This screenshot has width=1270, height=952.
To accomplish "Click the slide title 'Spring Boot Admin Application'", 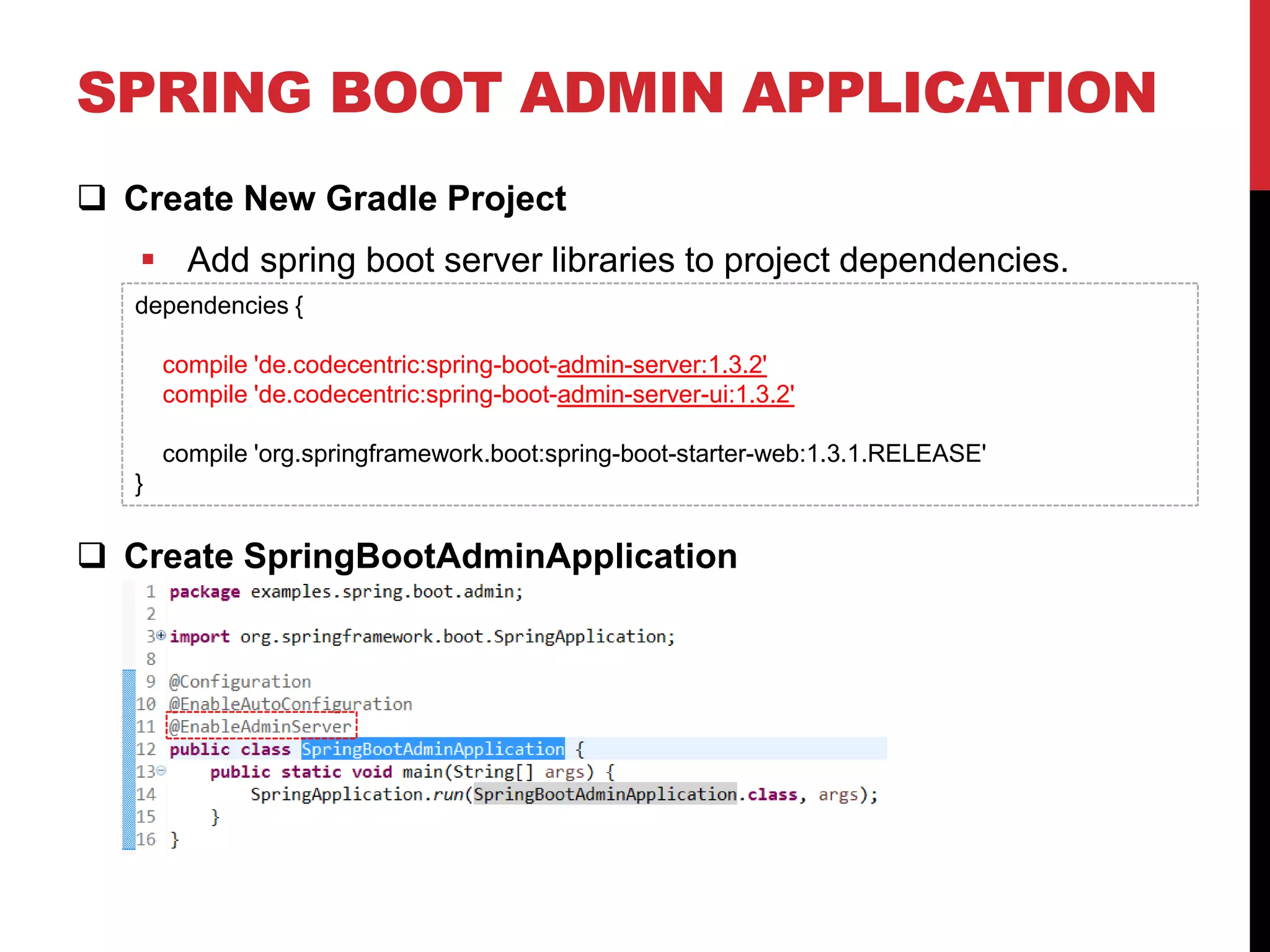I will pyautogui.click(x=616, y=93).
